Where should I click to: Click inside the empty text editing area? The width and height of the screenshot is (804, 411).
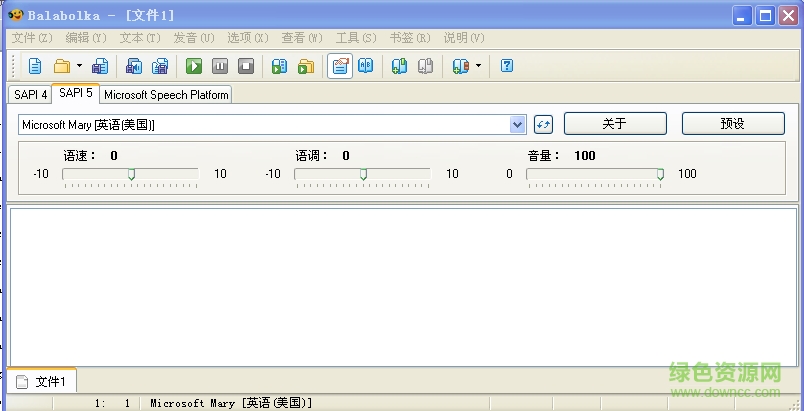(404, 286)
